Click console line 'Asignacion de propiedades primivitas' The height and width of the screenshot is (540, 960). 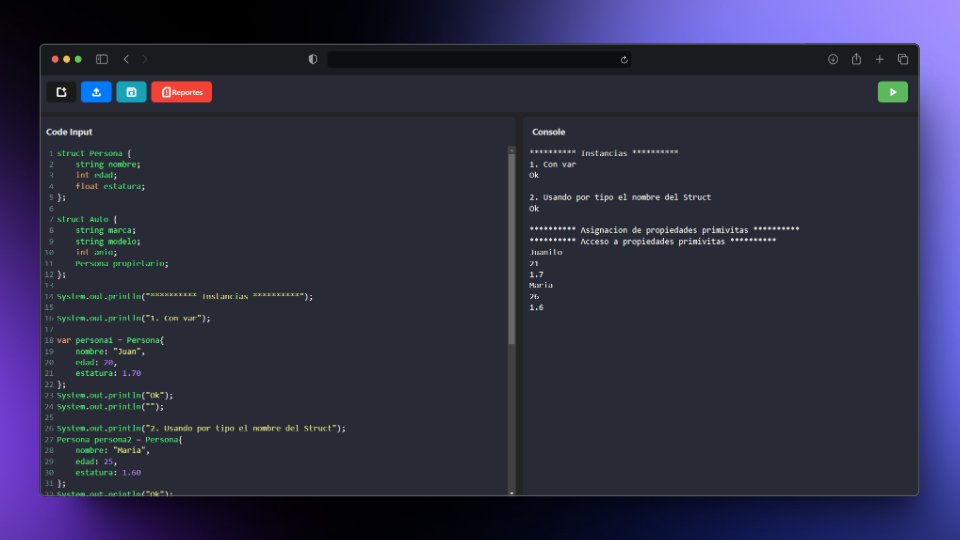[x=664, y=230]
